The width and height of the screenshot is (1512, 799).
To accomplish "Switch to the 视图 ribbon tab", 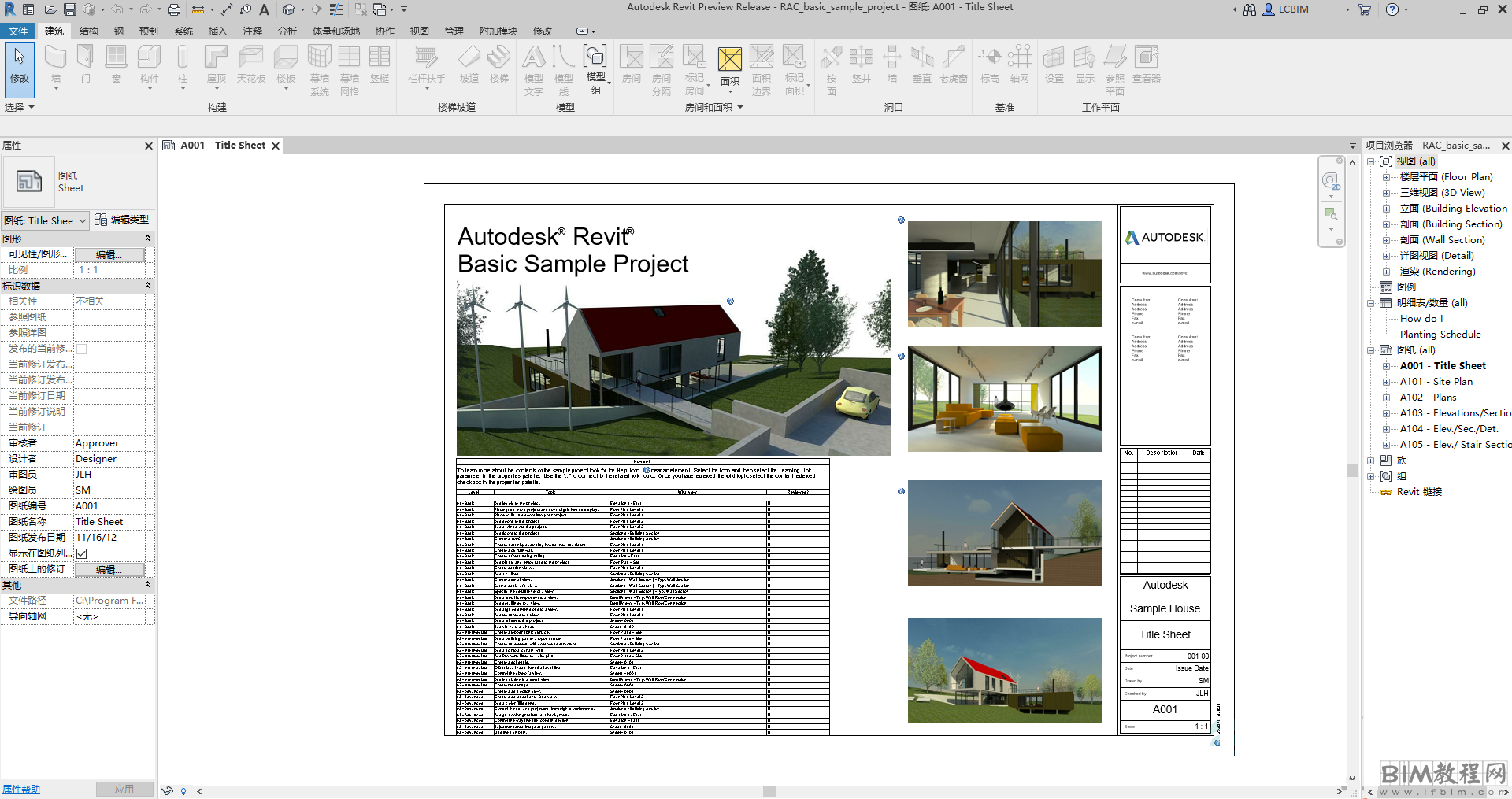I will click(x=420, y=31).
